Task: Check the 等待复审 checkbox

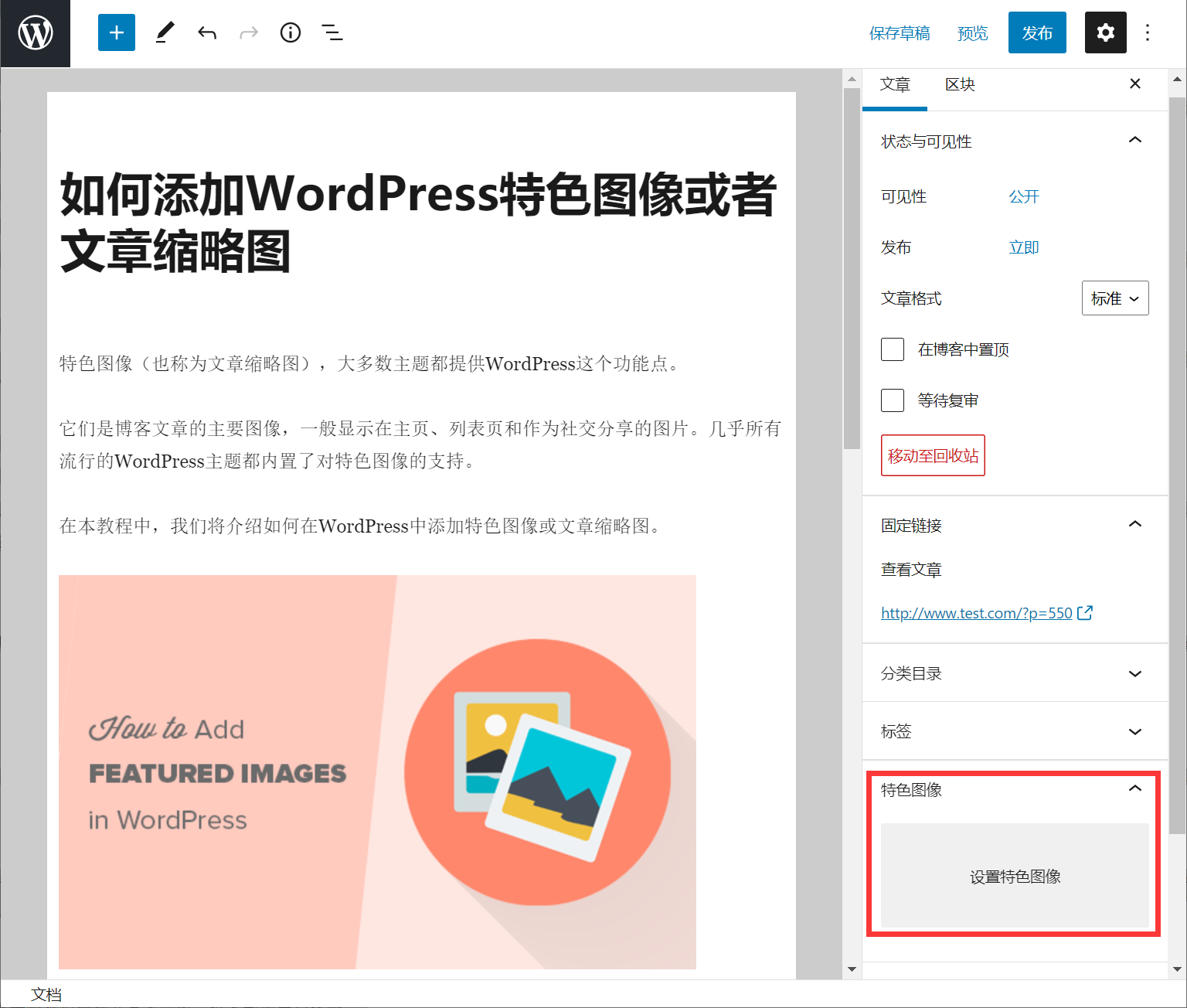Action: [892, 400]
